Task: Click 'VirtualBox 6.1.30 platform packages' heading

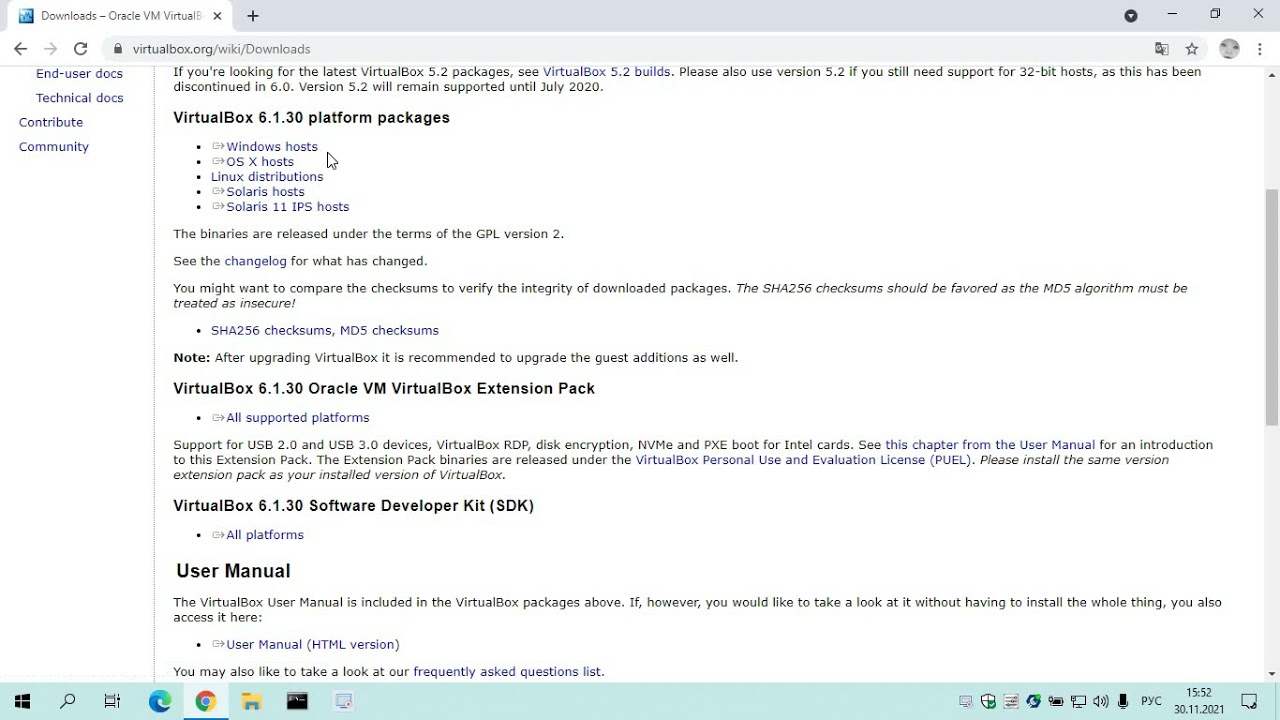Action: pos(311,117)
